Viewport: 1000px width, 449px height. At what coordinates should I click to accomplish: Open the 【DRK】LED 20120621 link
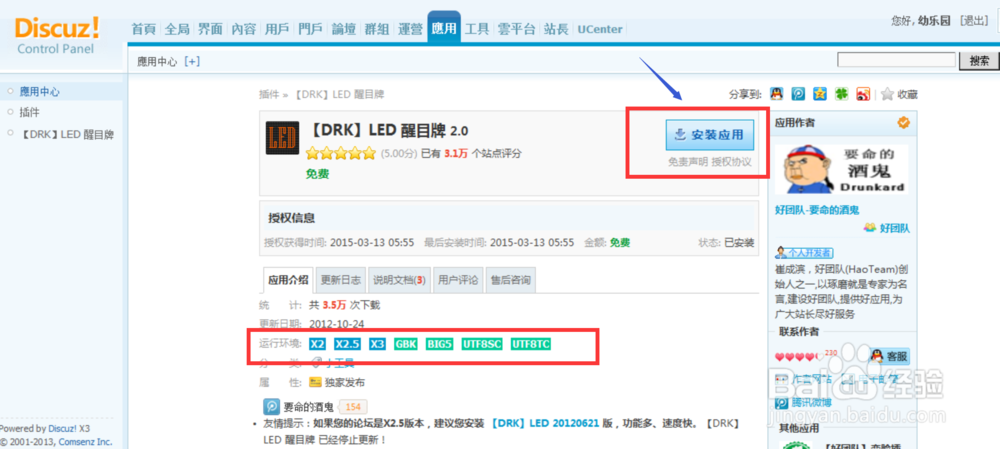[545, 424]
